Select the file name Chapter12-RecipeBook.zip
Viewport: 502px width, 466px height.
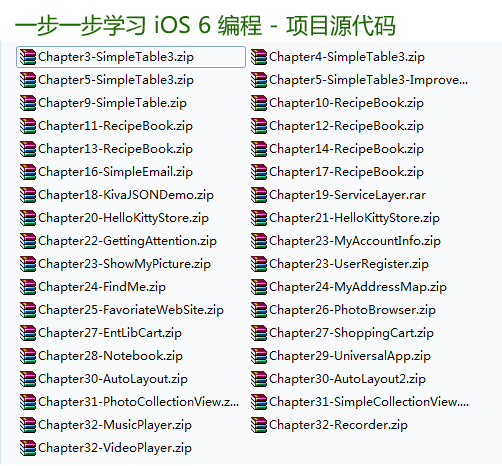(346, 126)
